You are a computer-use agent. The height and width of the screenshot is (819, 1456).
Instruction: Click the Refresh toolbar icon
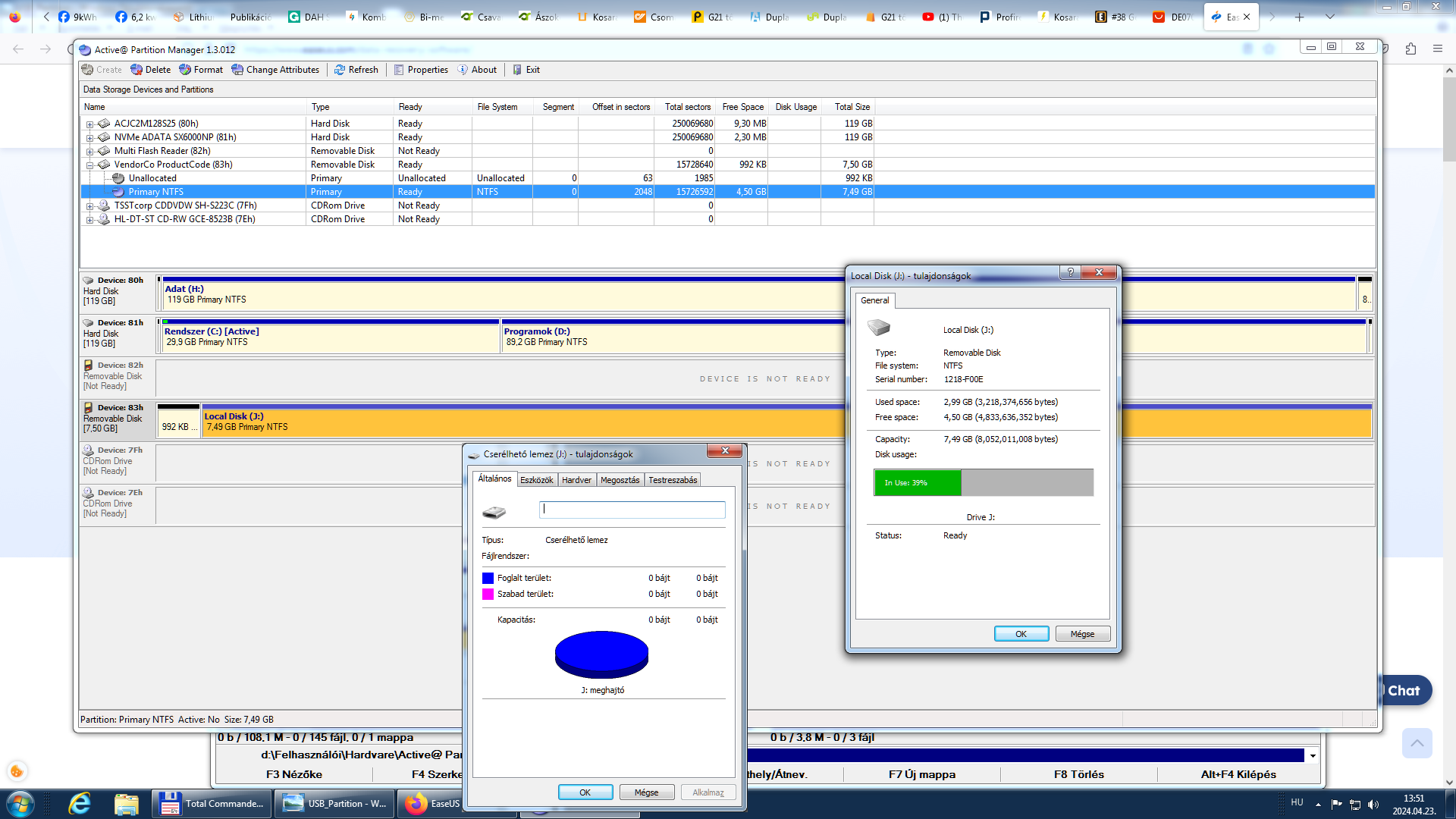click(x=340, y=70)
